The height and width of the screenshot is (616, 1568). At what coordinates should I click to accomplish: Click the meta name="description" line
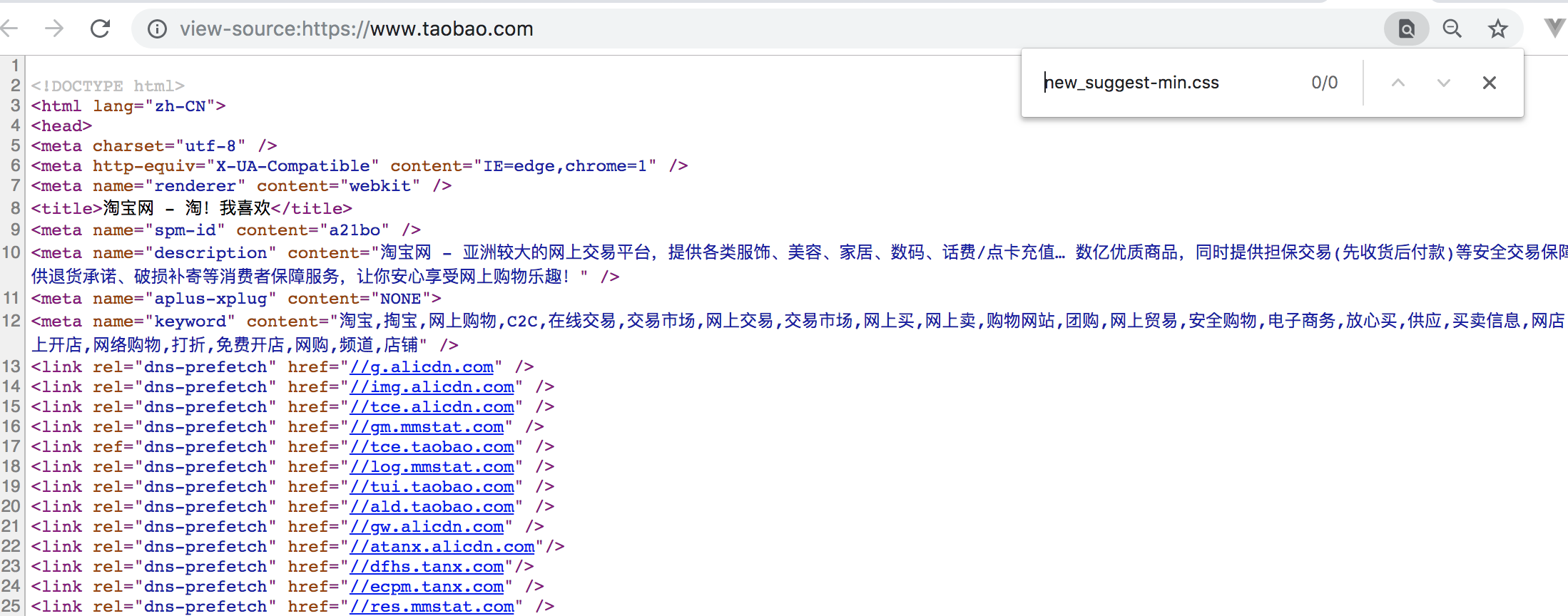coord(799,265)
